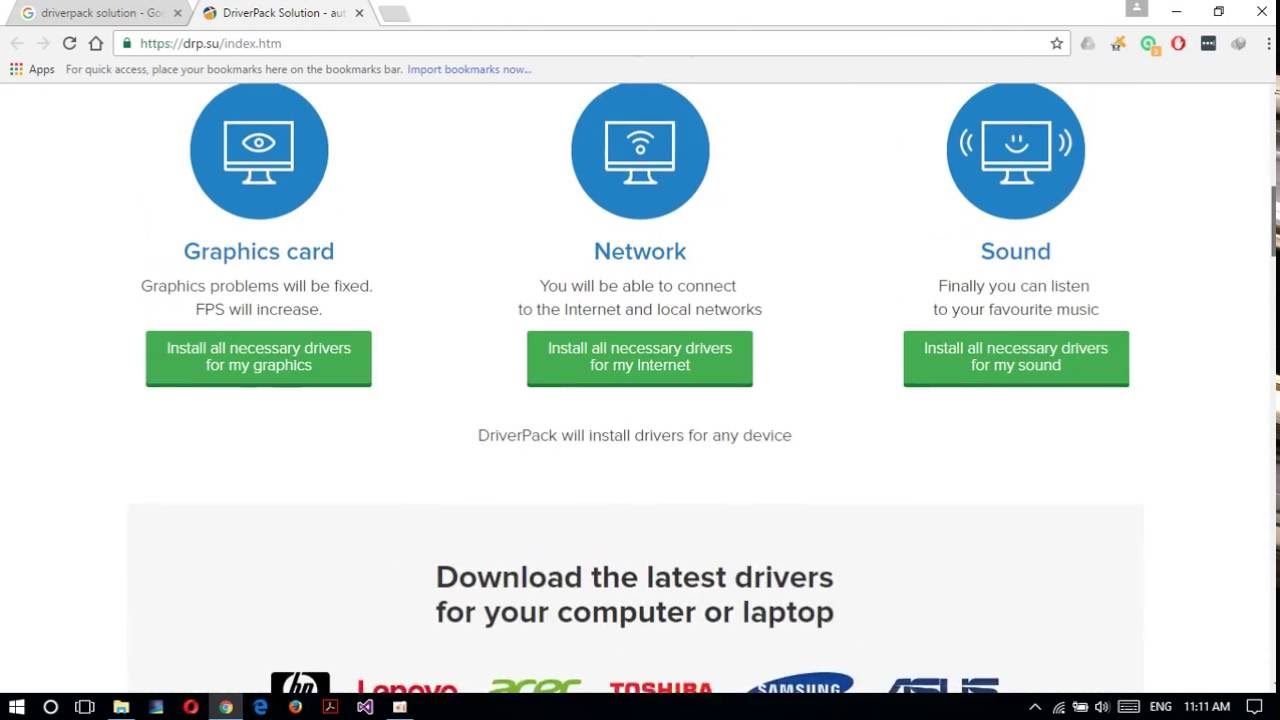1280x720 pixels.
Task: Open the Chrome user profile icon
Action: pos(1136,8)
